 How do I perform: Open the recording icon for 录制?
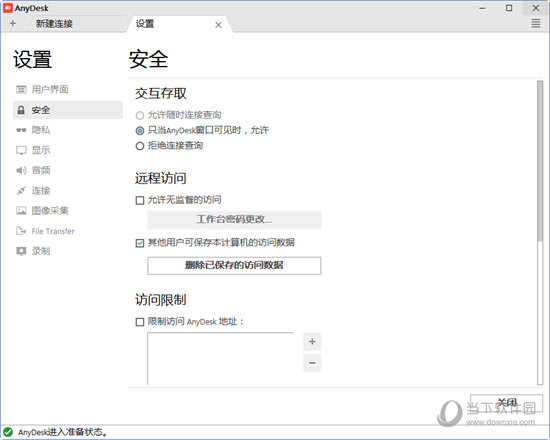pyautogui.click(x=21, y=251)
